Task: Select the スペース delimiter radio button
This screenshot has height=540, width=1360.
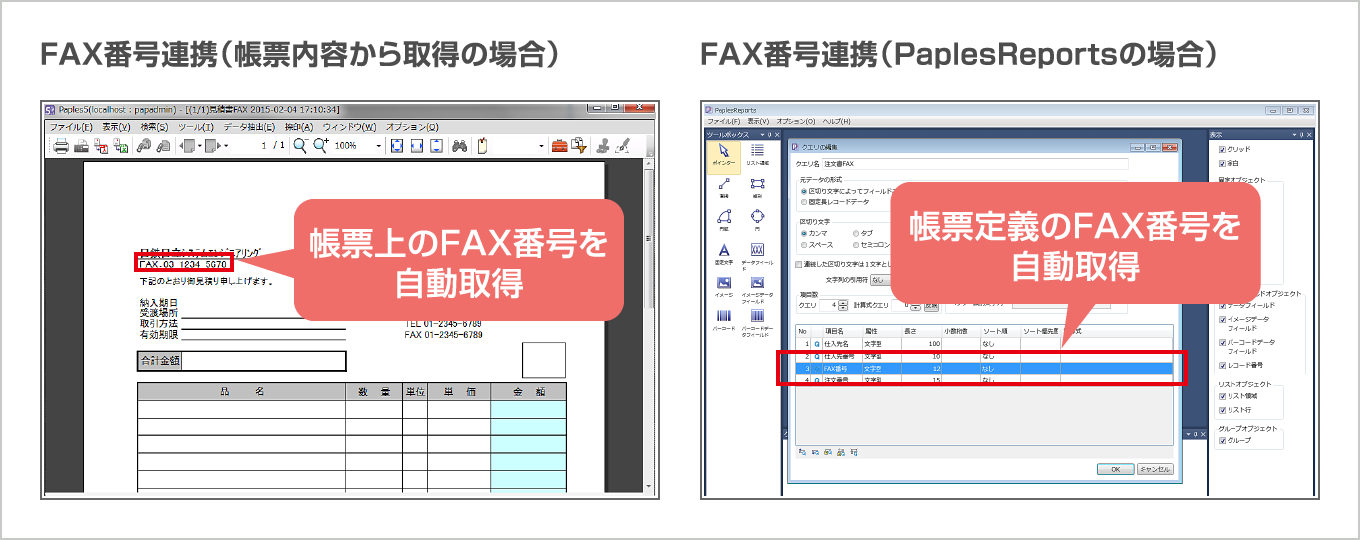Action: [804, 245]
